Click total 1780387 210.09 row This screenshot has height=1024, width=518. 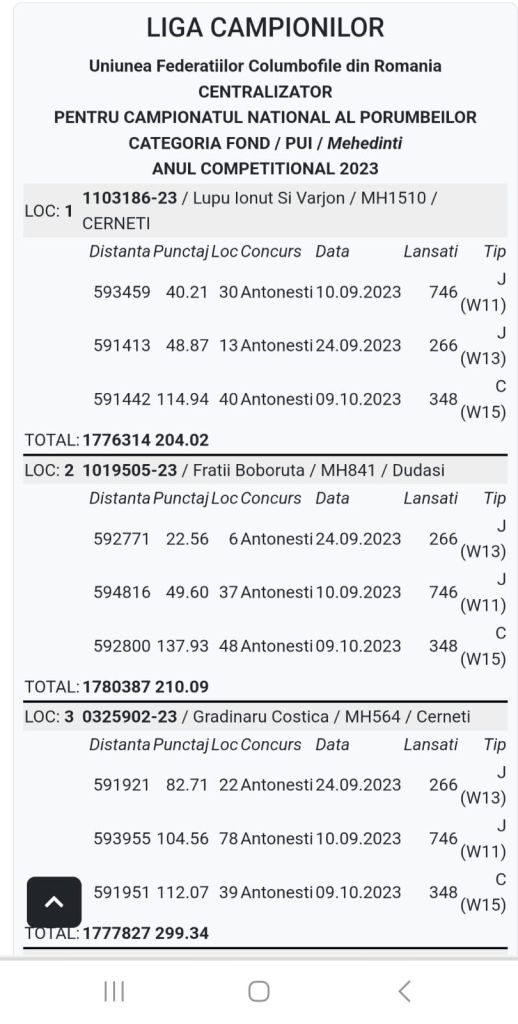pyautogui.click(x=265, y=686)
